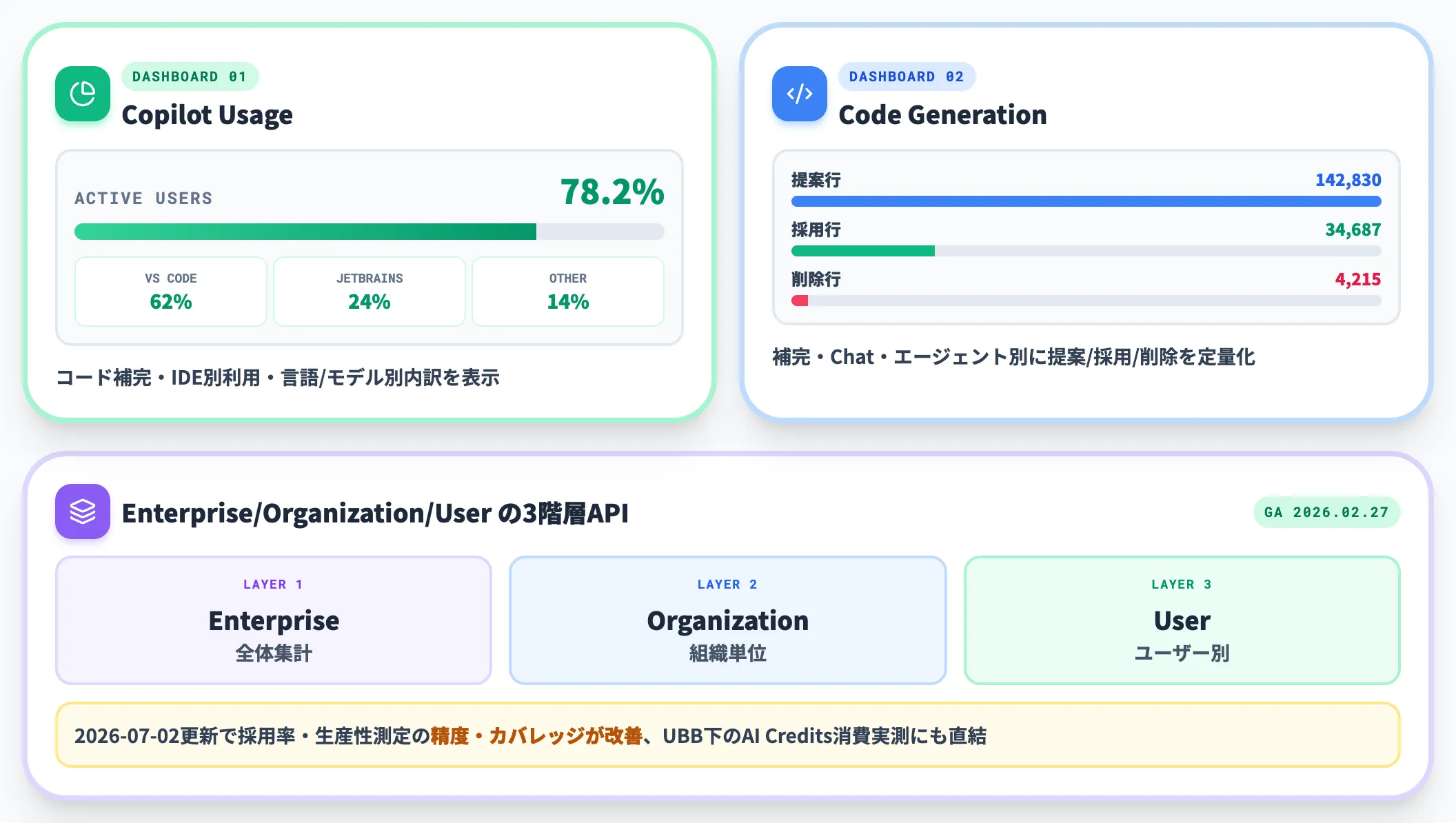Screen dimensions: 1456x823
Task: Click the 78.2% active users value
Action: coord(612,192)
